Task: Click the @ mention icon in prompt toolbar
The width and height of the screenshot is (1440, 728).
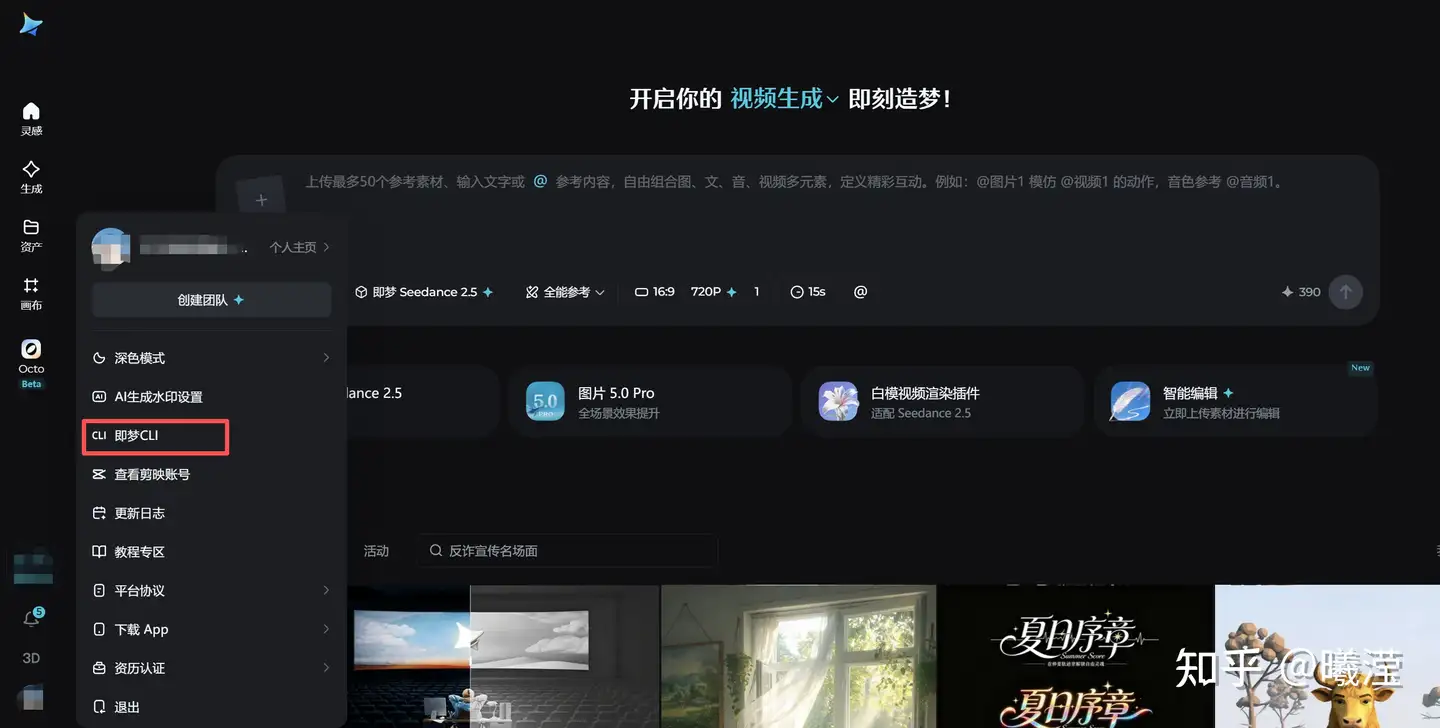Action: tap(860, 292)
